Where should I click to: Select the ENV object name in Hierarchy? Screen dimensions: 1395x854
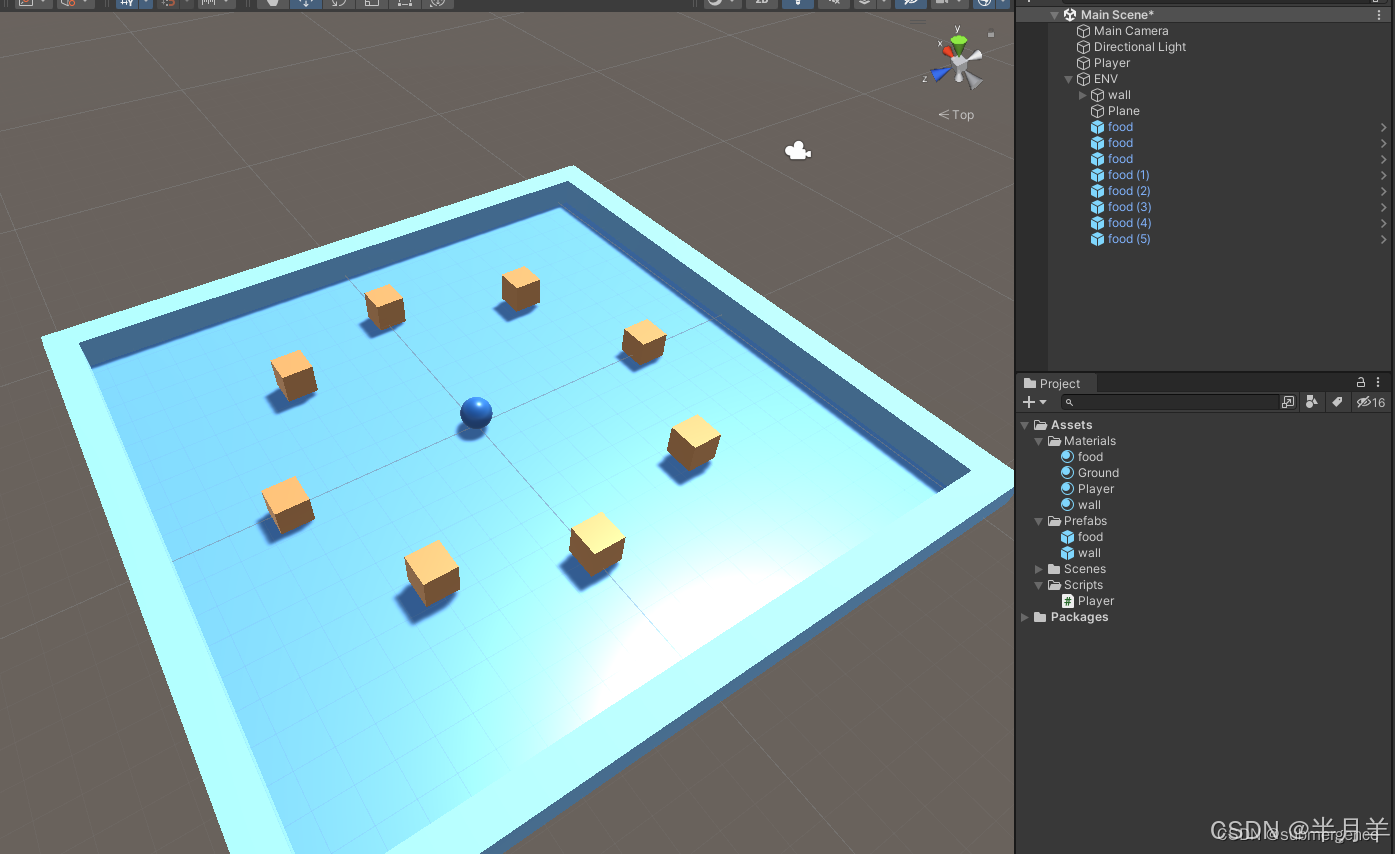click(x=1106, y=79)
